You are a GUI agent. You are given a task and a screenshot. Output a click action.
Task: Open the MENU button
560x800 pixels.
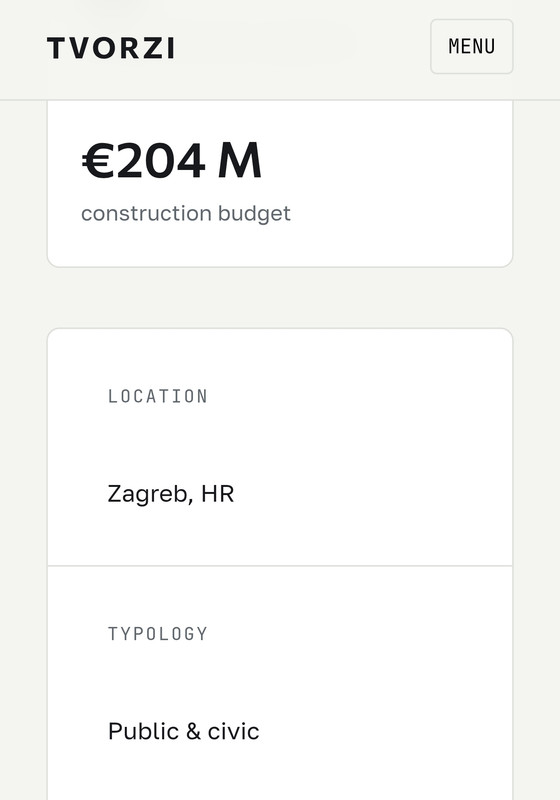(x=471, y=46)
